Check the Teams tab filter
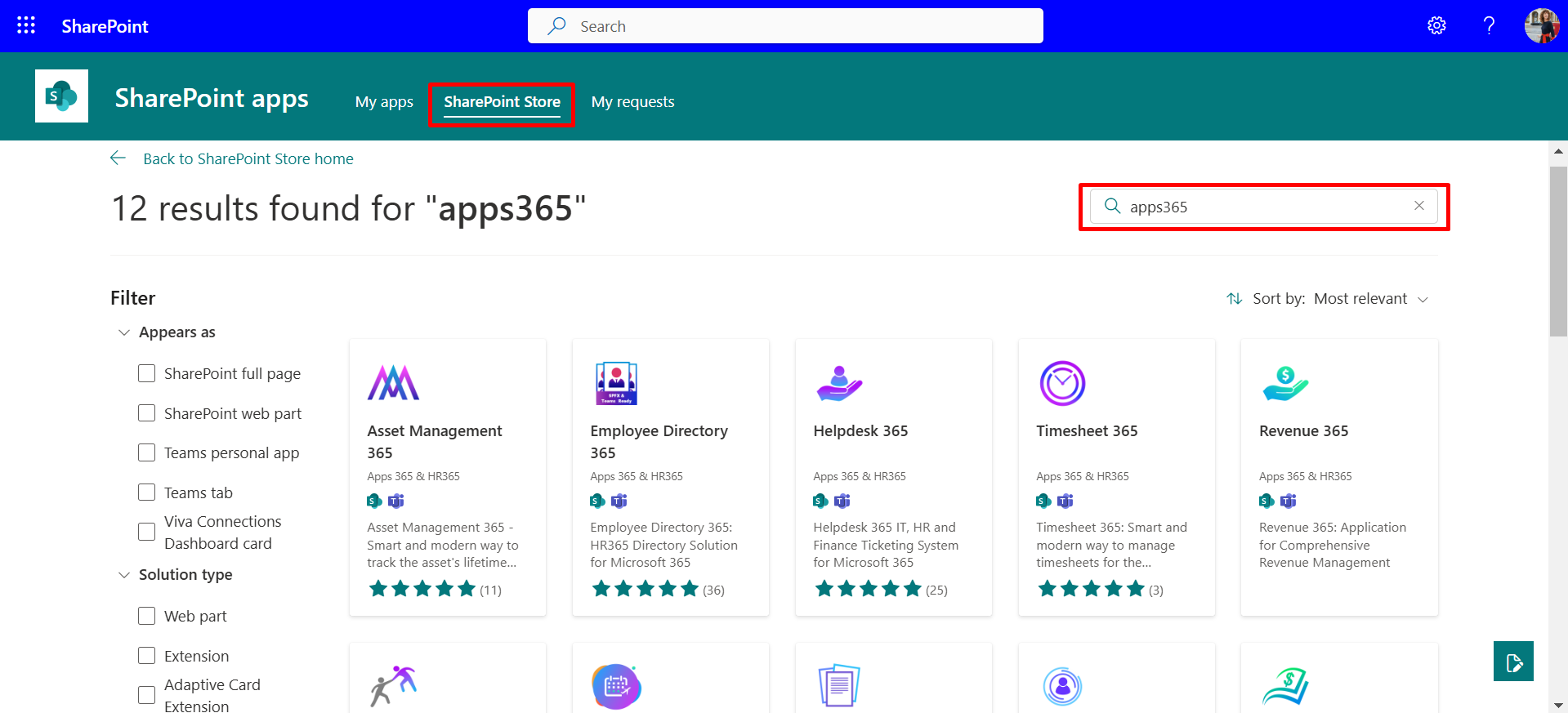This screenshot has width=1568, height=713. [146, 492]
